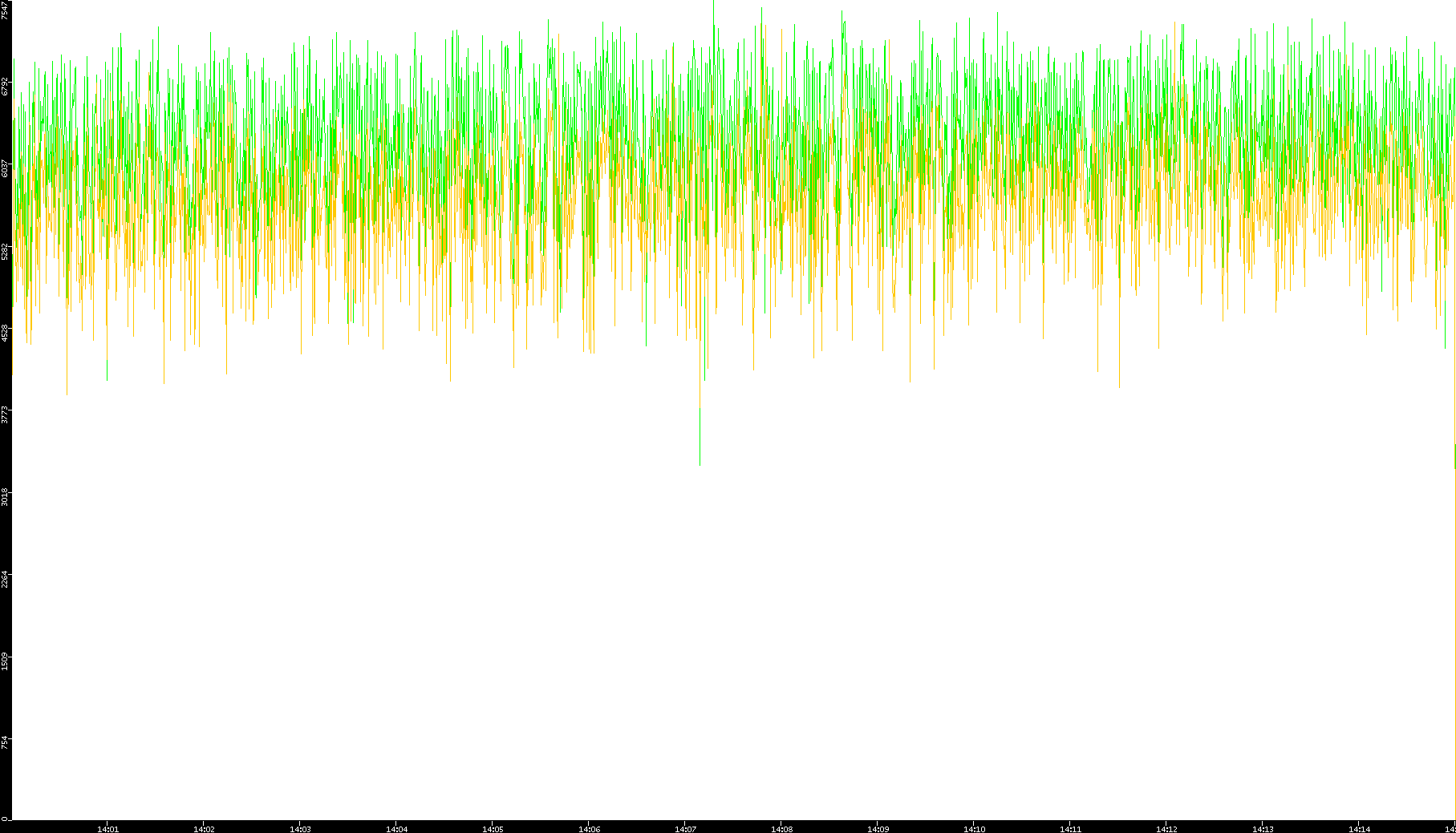Click the 14:13 time axis label
The width and height of the screenshot is (1456, 833).
[1263, 829]
